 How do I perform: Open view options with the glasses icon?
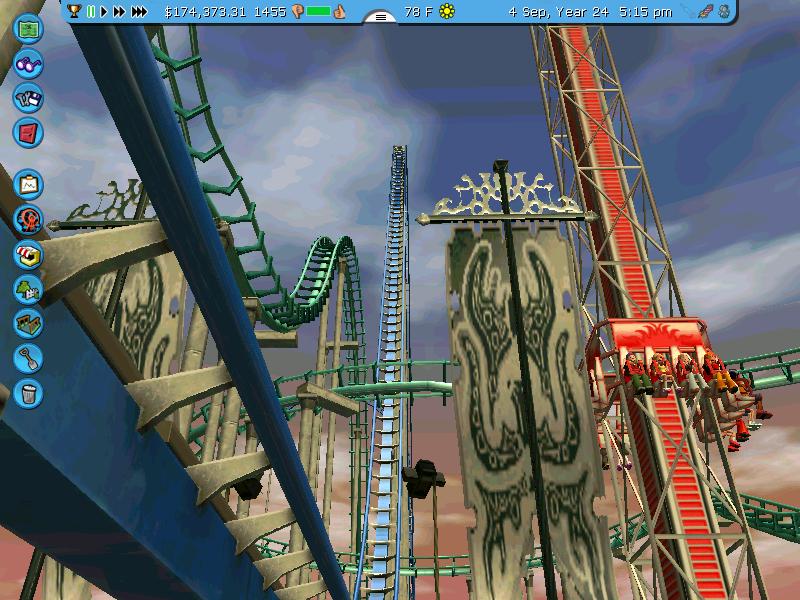pyautogui.click(x=28, y=63)
